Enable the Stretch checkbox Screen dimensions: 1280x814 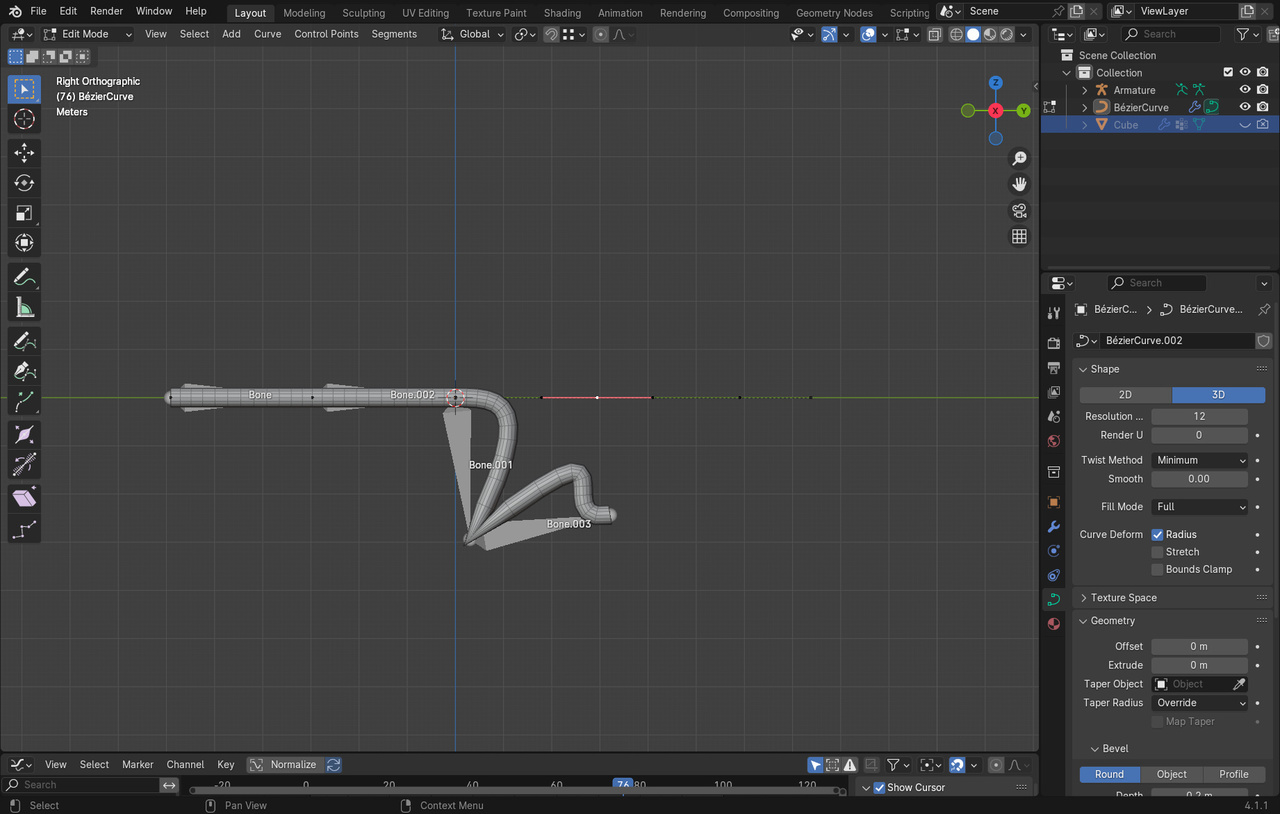click(x=1157, y=552)
